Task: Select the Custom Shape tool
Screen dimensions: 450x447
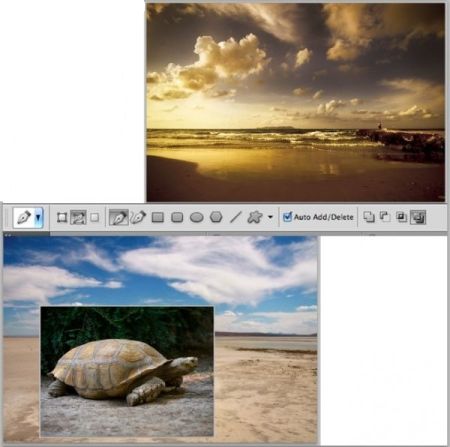Action: (255, 218)
